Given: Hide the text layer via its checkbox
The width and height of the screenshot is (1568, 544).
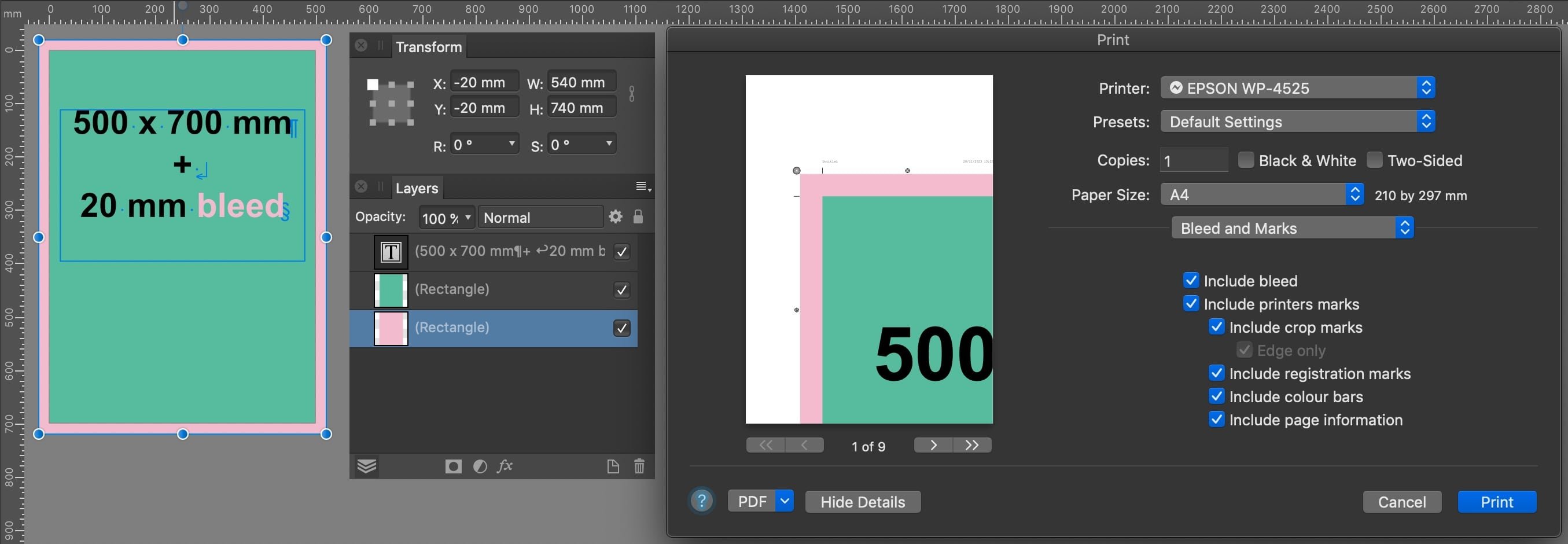Looking at the screenshot, I should 621,252.
